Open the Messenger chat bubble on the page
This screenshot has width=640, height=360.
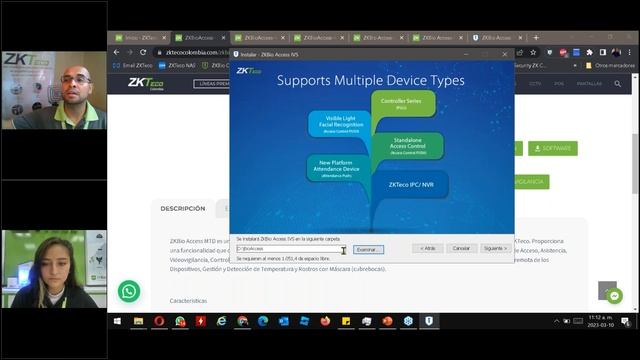(x=614, y=296)
